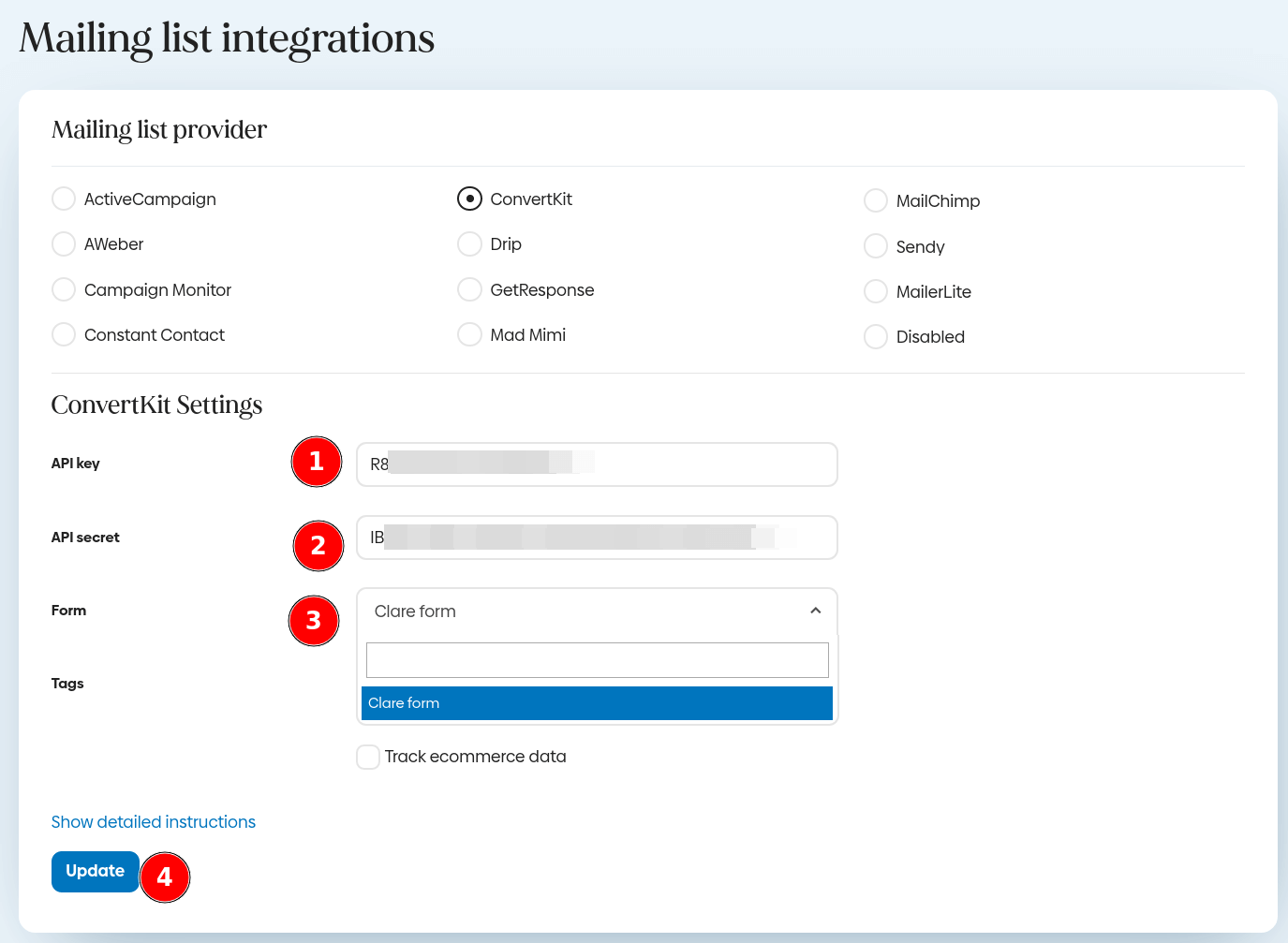Click the ConvertKit Settings heading
Screen dimensions: 1288x943
pyautogui.click(x=156, y=405)
